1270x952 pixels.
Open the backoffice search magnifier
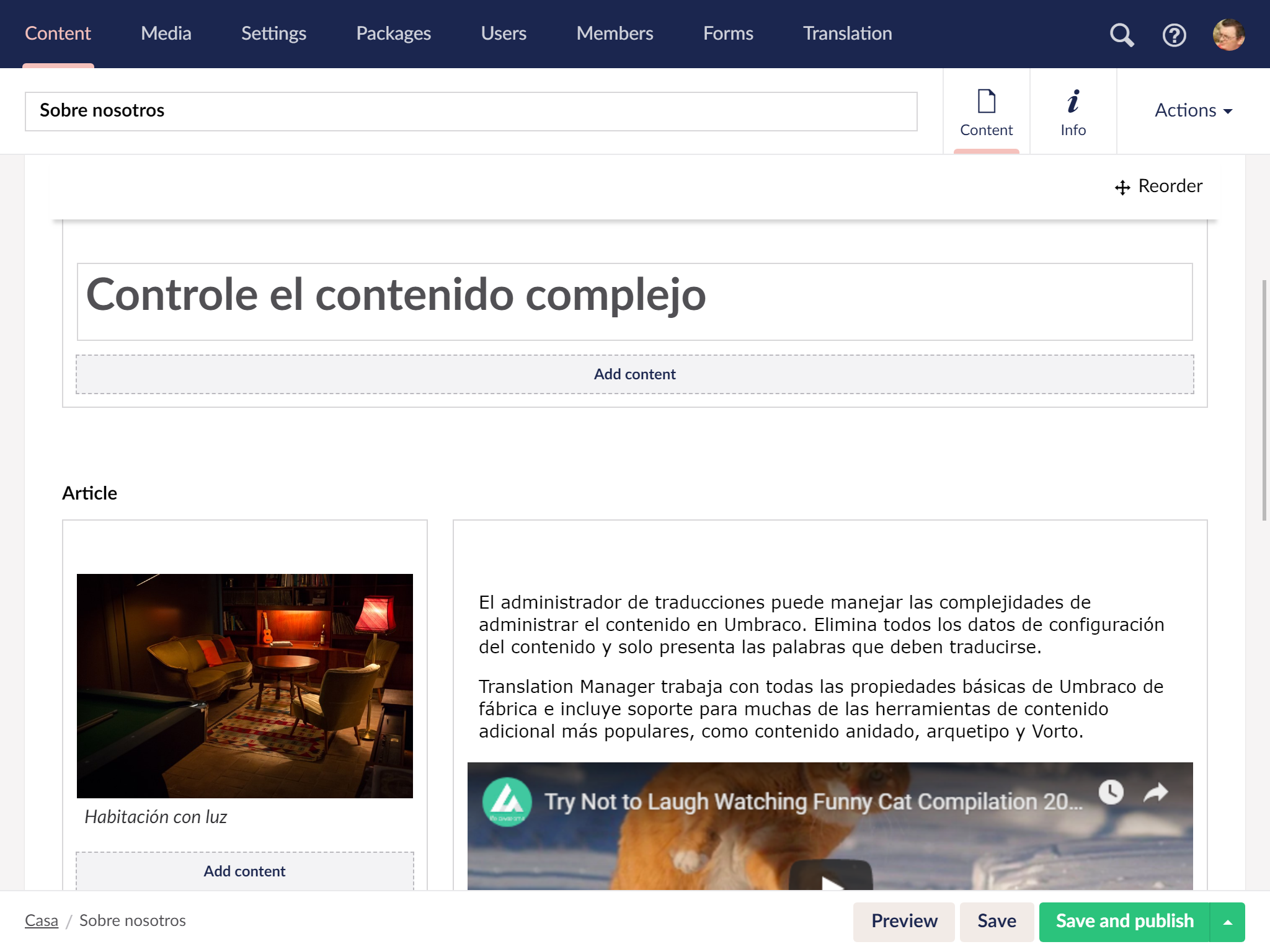pyautogui.click(x=1121, y=35)
